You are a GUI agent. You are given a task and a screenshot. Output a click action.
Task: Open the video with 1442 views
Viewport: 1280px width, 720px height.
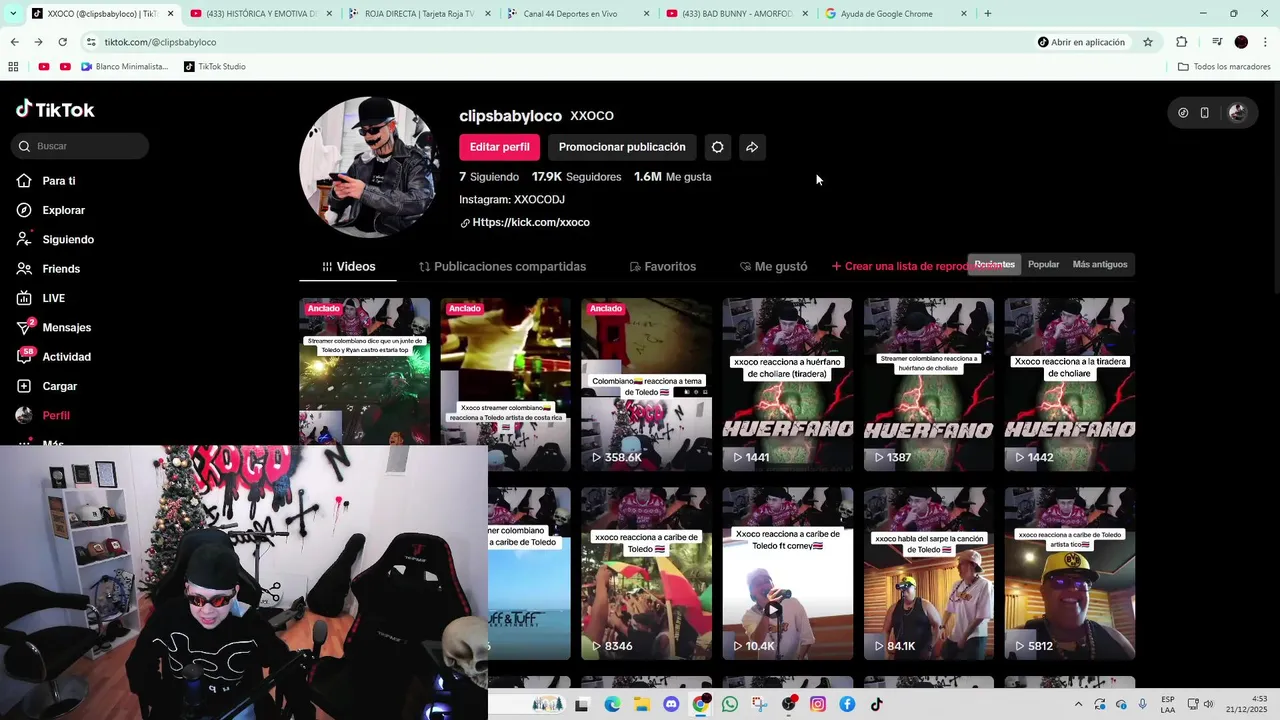pyautogui.click(x=1070, y=384)
